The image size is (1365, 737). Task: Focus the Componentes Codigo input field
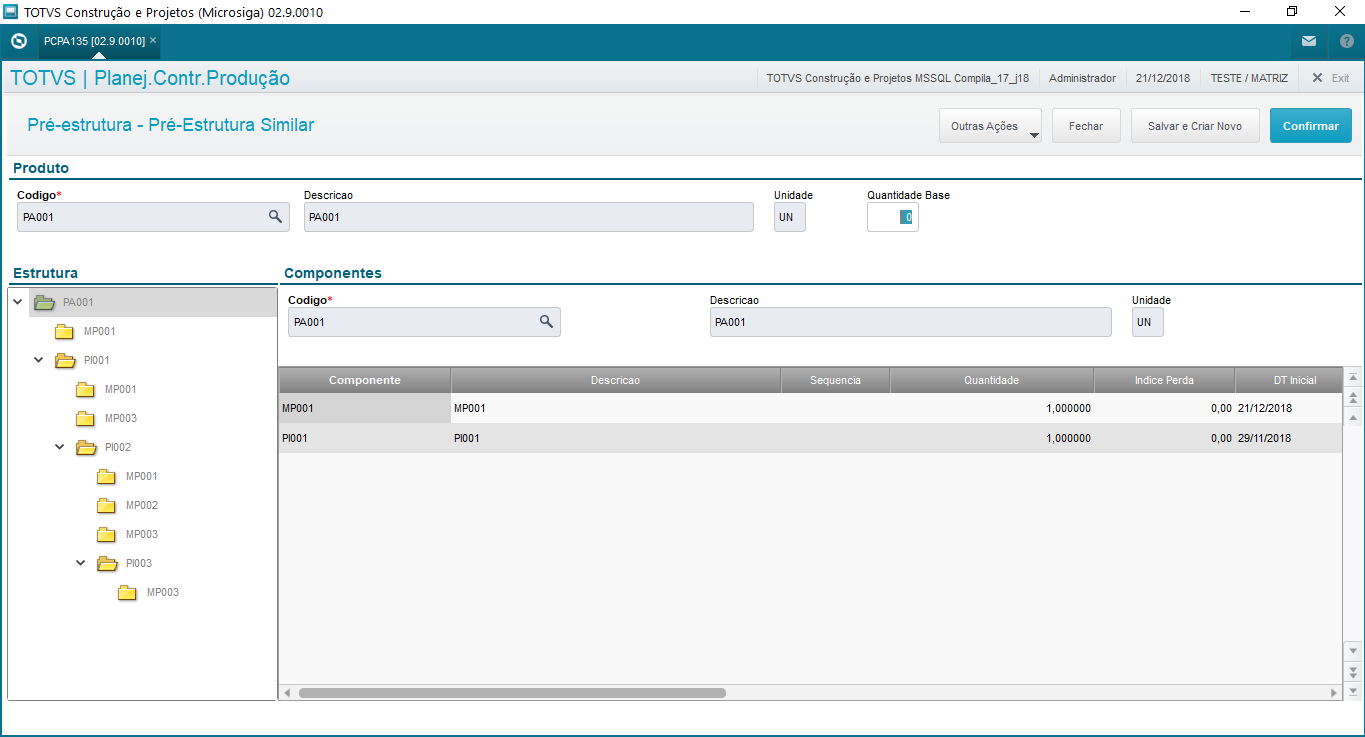(x=424, y=322)
